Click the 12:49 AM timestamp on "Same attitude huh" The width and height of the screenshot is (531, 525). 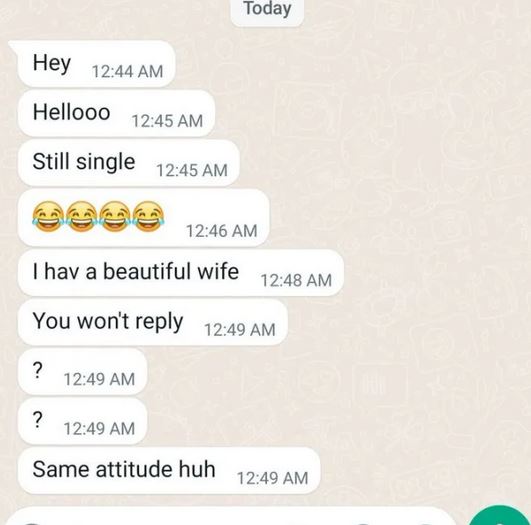[x=273, y=478]
